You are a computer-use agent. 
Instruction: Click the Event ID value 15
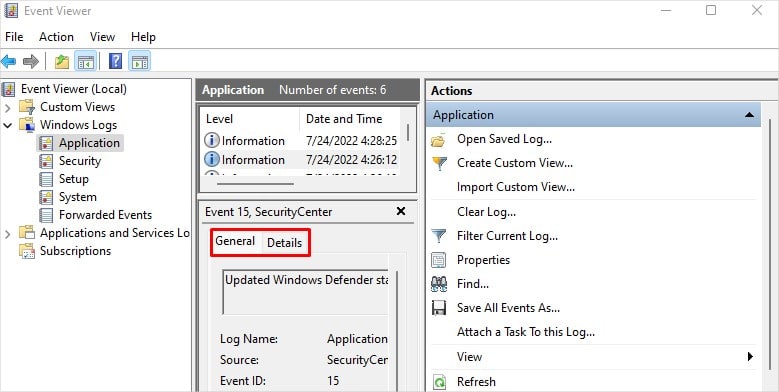click(x=333, y=381)
